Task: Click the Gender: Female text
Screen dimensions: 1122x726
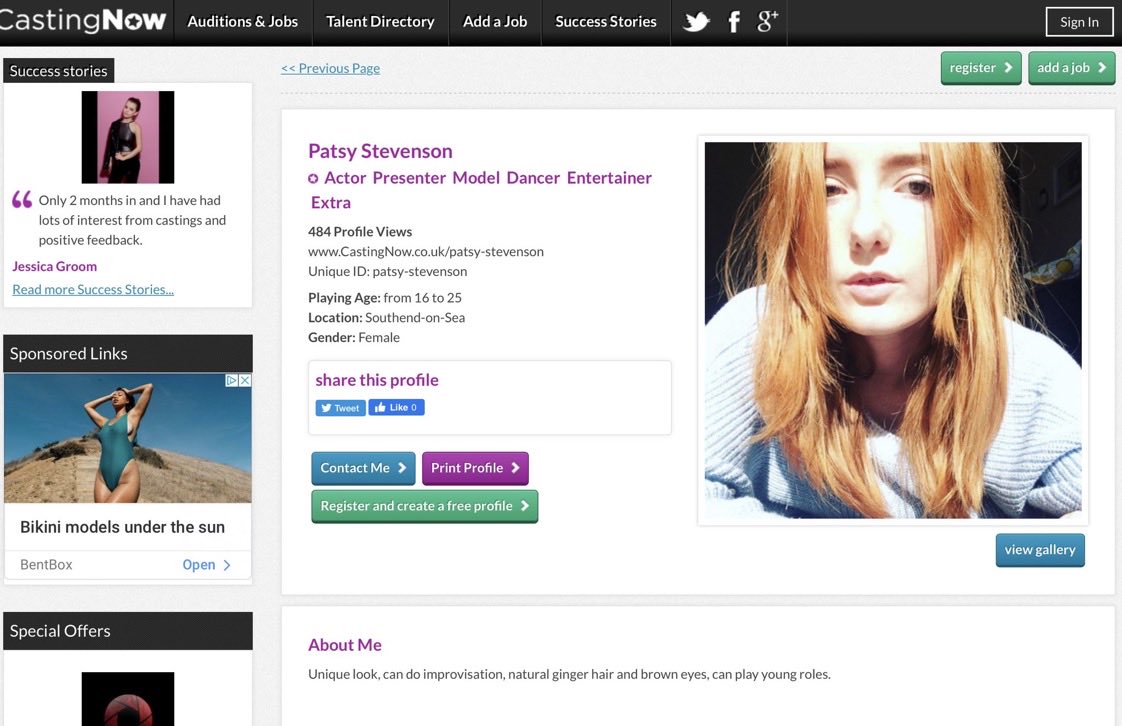Action: coord(354,338)
